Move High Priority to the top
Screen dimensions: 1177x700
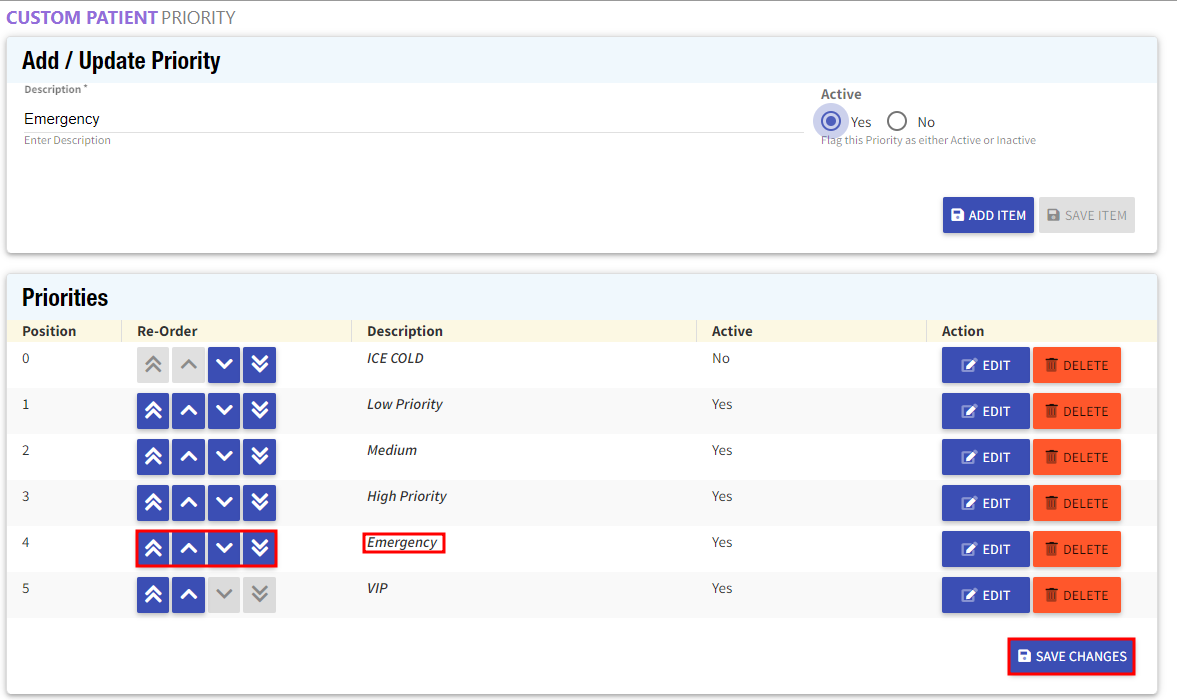[153, 503]
